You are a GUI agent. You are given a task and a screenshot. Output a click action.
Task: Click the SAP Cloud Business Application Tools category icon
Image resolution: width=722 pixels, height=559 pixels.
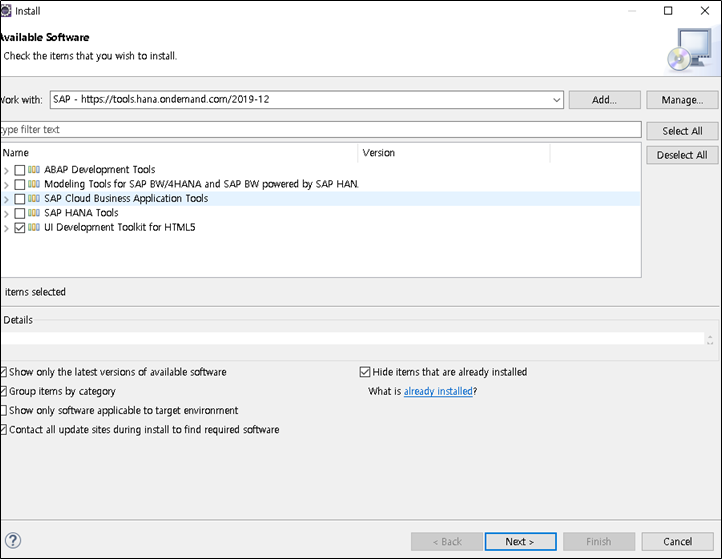(x=34, y=198)
